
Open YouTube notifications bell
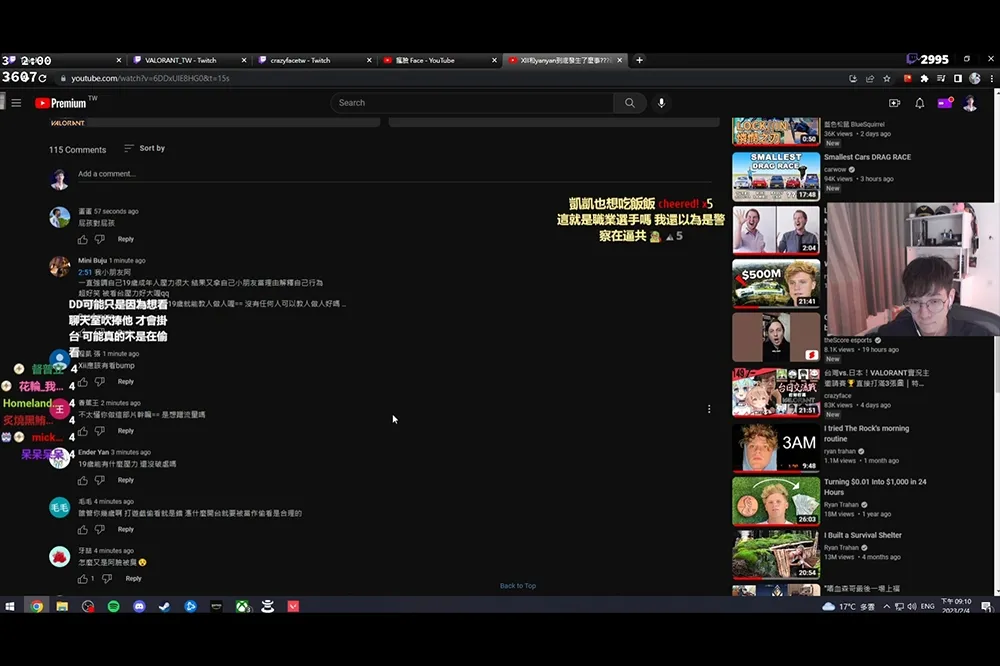tap(920, 103)
